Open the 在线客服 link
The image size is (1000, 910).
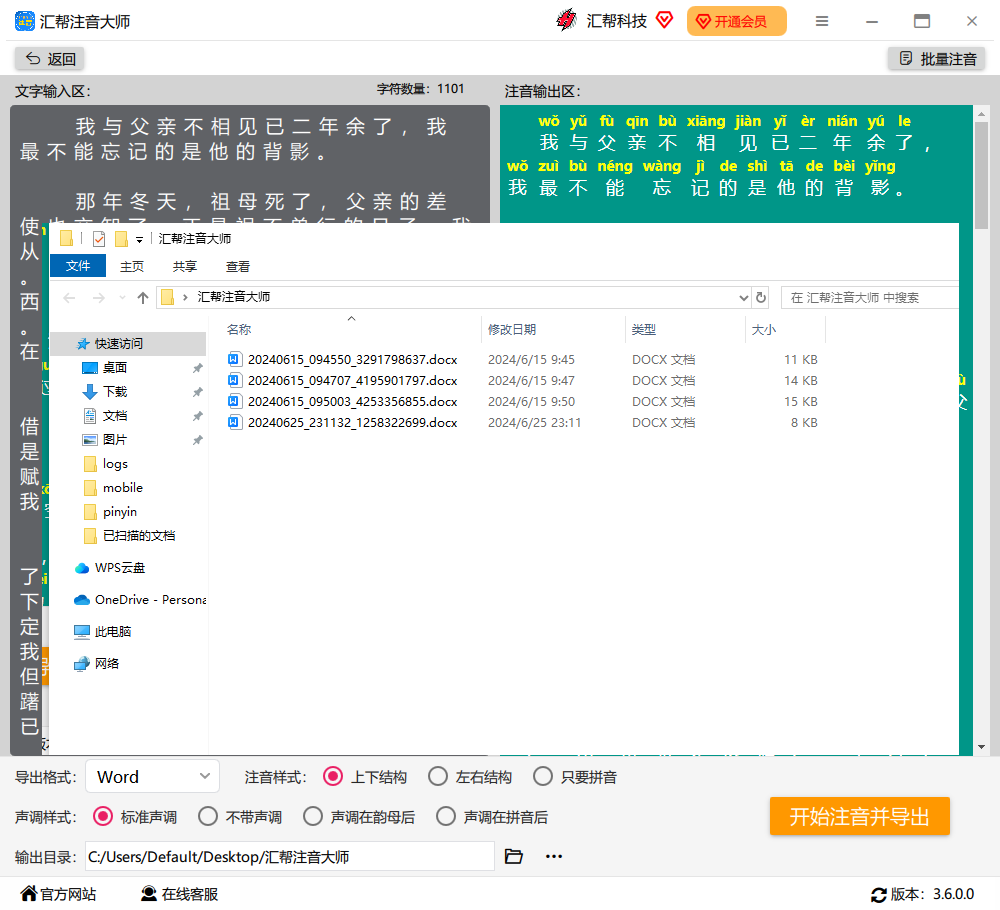coord(180,894)
